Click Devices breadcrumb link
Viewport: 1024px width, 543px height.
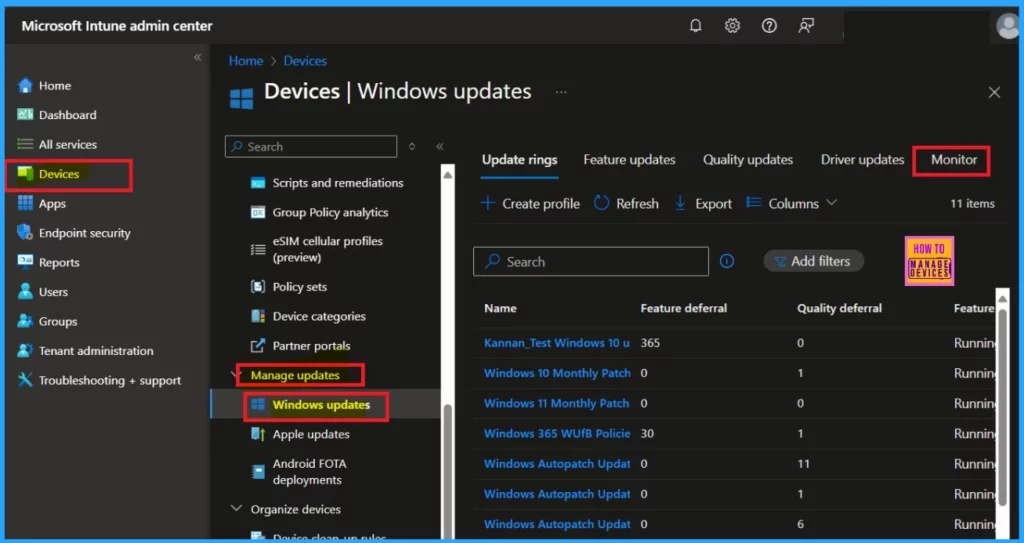pyautogui.click(x=305, y=61)
